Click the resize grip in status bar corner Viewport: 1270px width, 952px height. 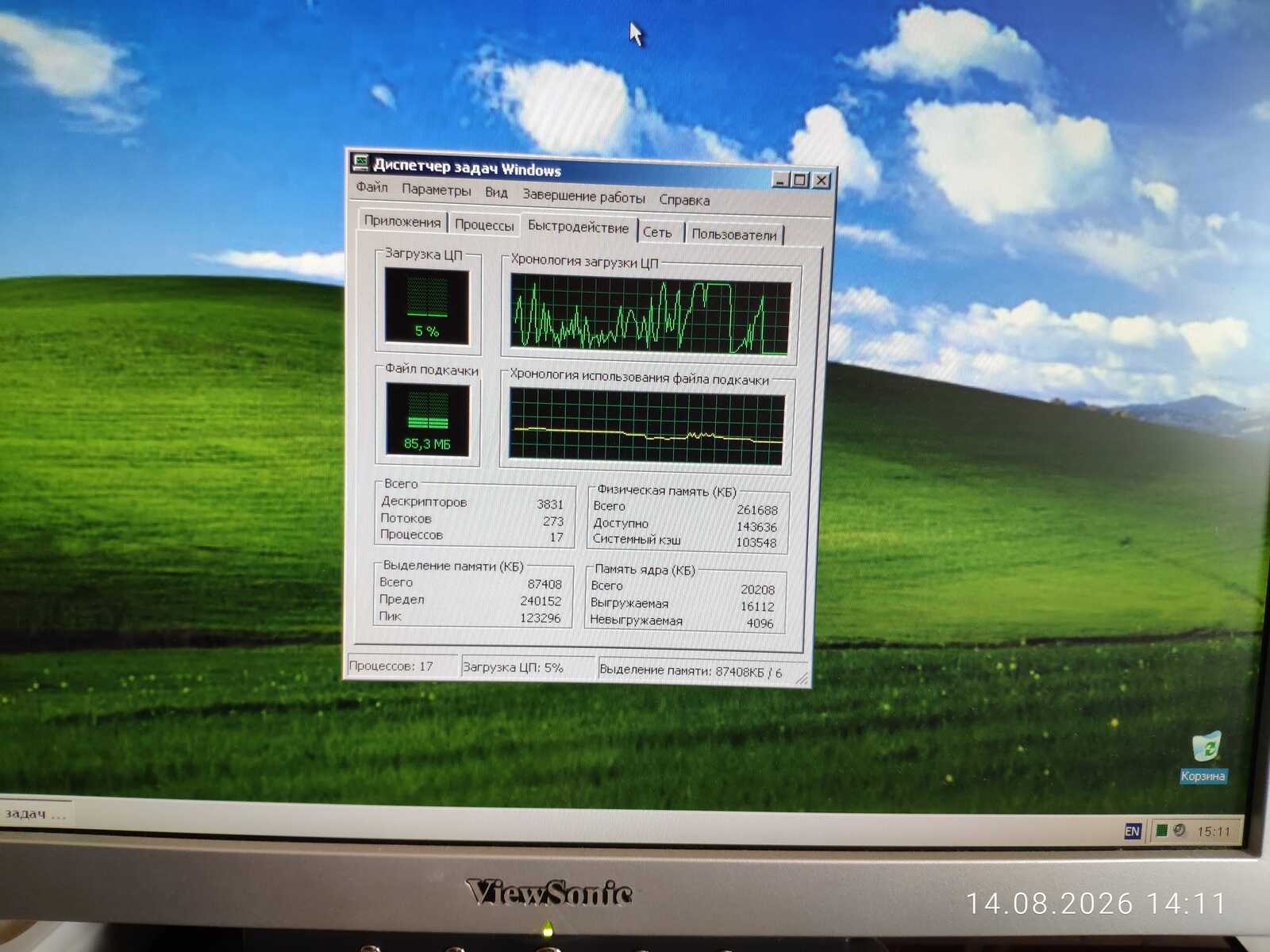(x=801, y=677)
